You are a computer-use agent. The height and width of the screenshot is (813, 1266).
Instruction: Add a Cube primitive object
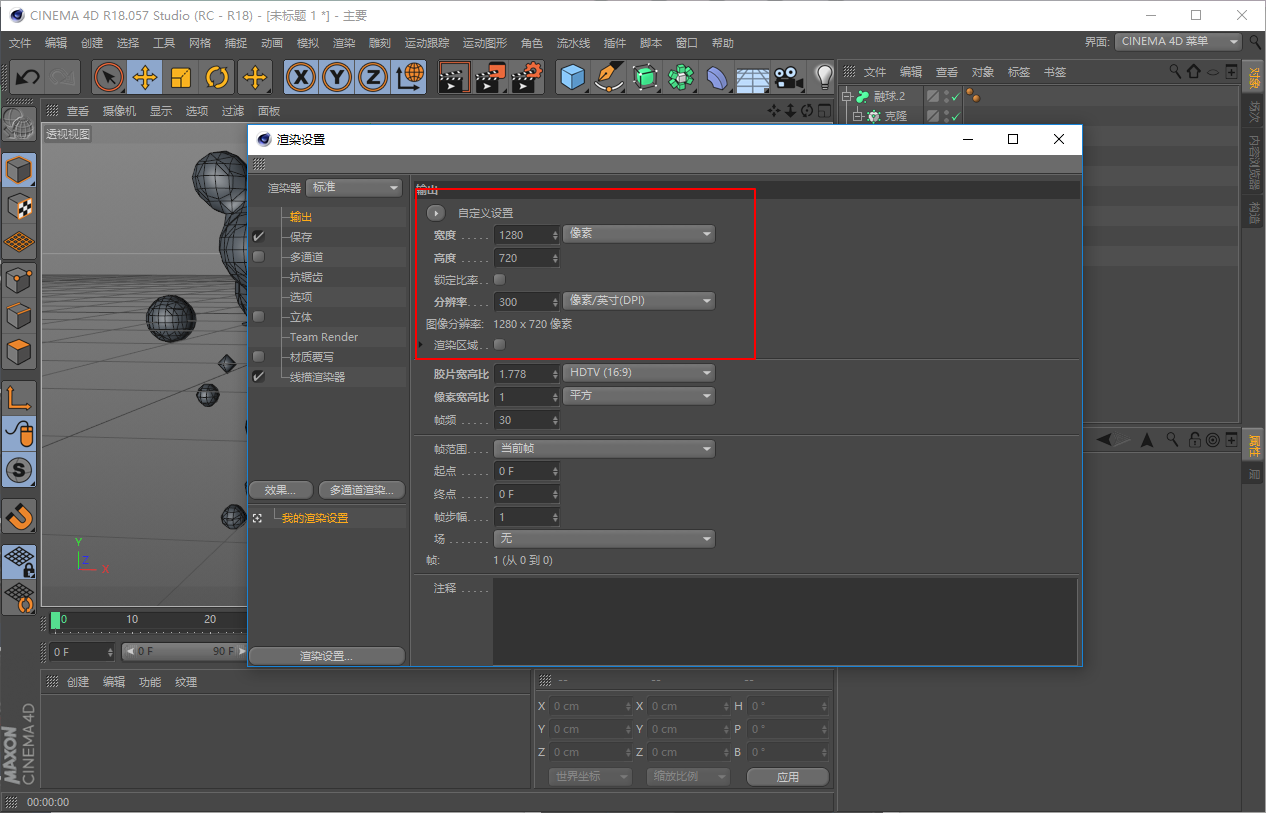[x=573, y=77]
